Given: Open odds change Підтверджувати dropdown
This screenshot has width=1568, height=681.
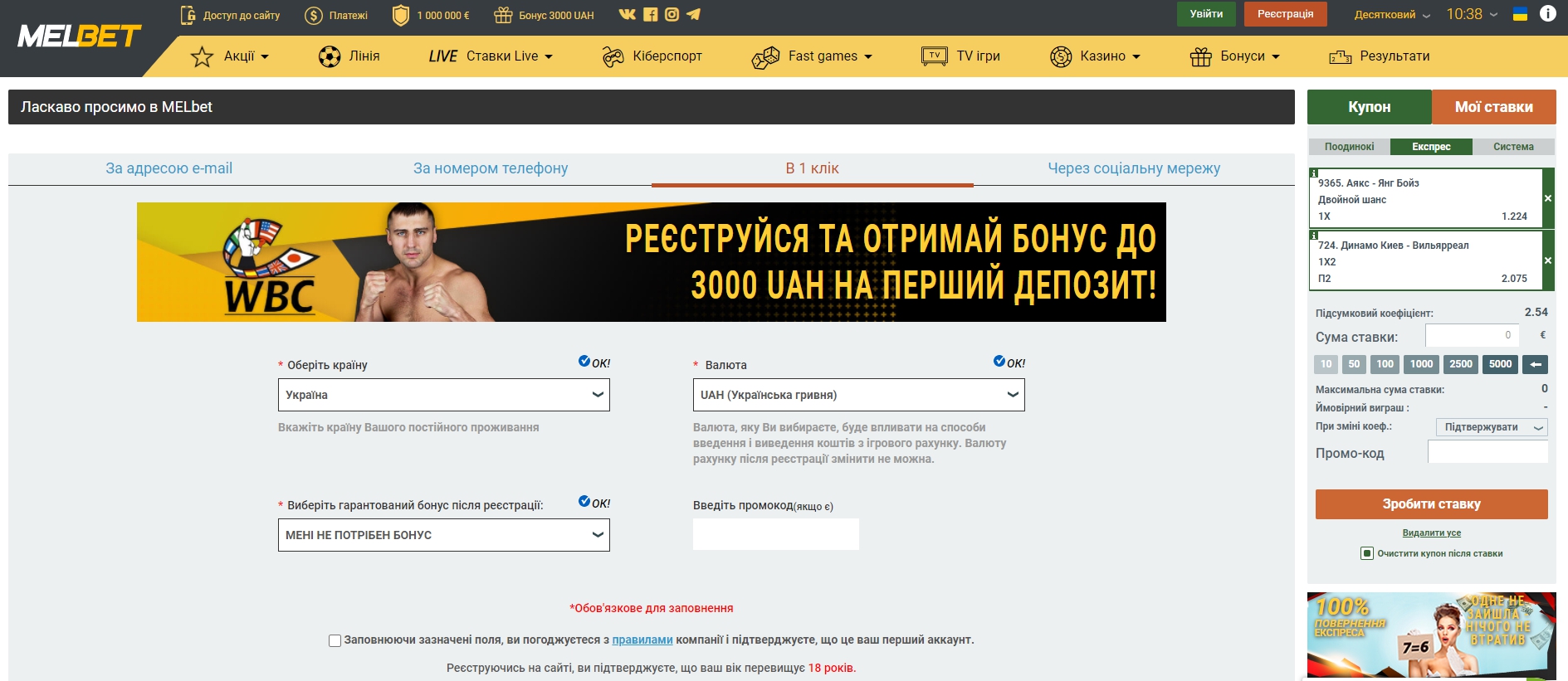Looking at the screenshot, I should coord(1492,427).
